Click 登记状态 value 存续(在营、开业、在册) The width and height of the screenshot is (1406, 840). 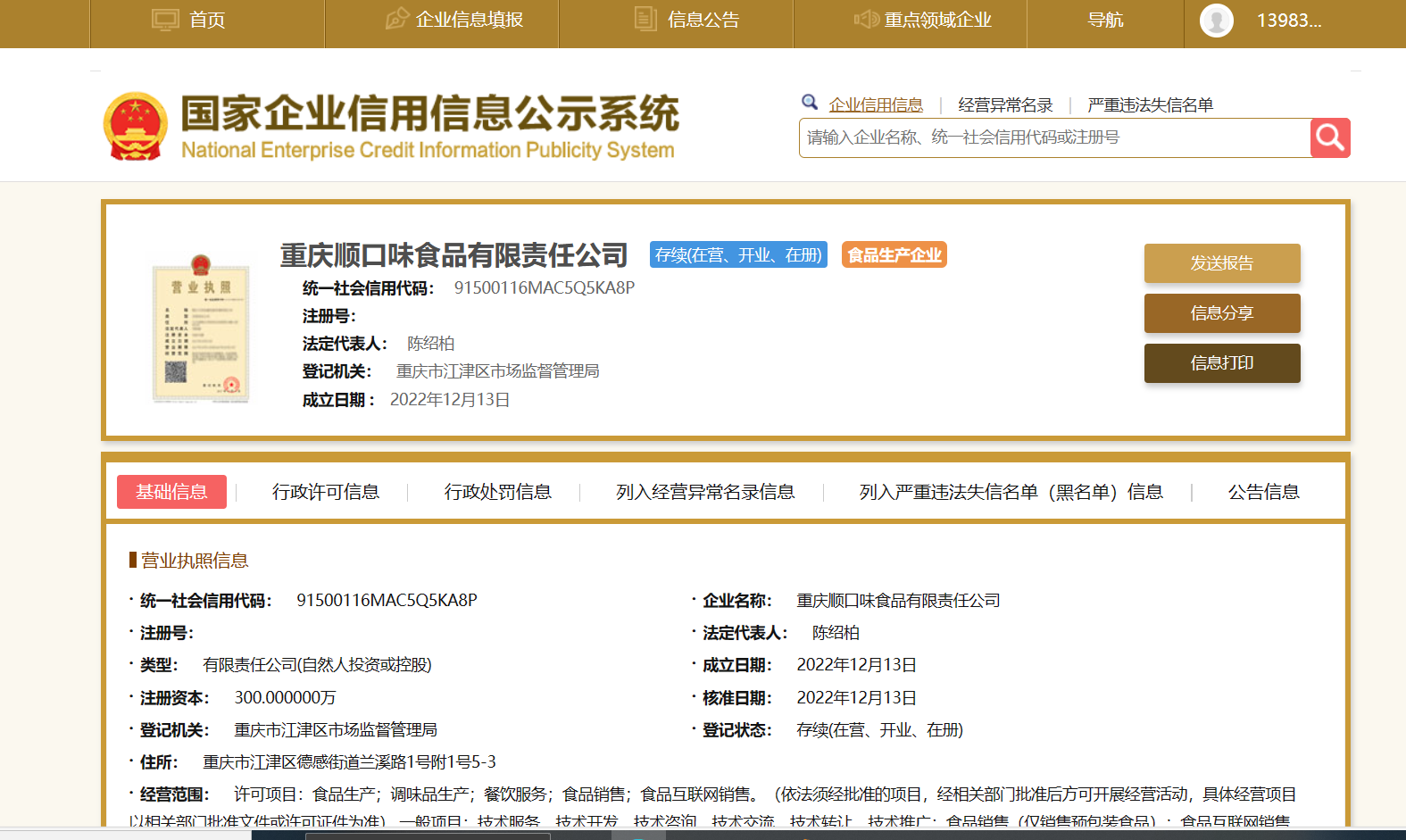pyautogui.click(x=880, y=730)
